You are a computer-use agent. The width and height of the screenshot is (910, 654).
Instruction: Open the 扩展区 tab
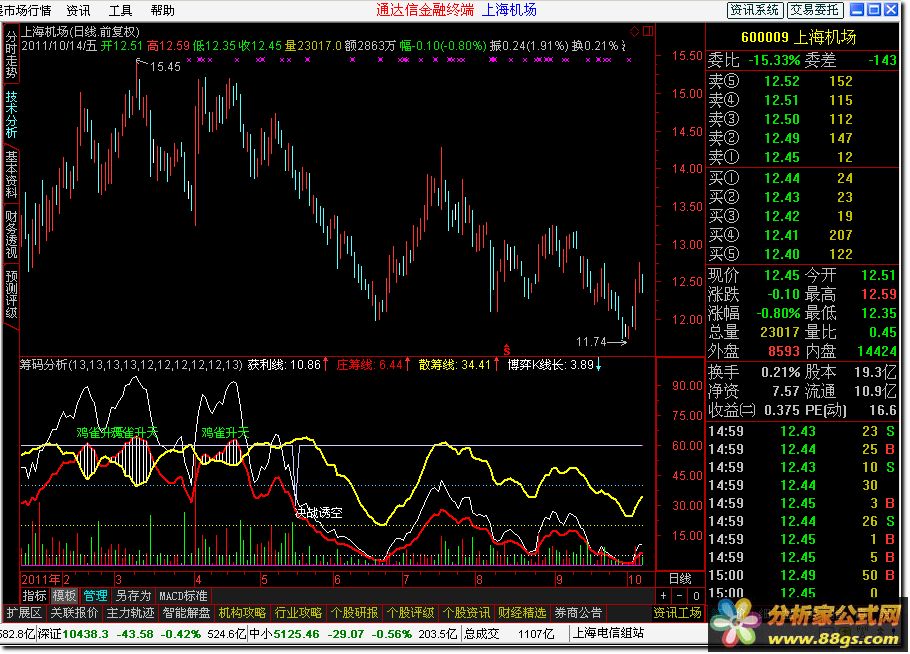click(x=24, y=613)
